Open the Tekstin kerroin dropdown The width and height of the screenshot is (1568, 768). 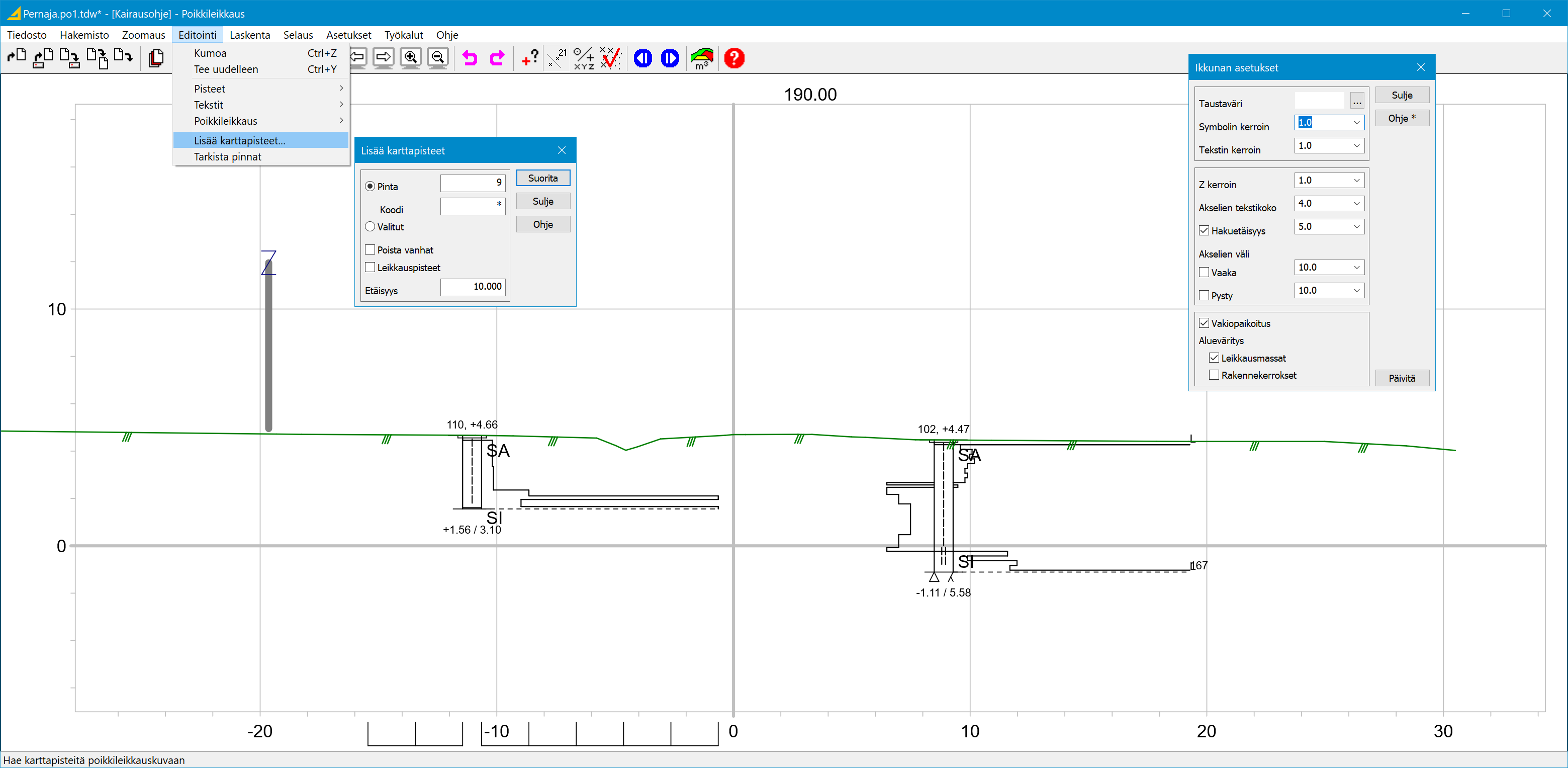1357,145
